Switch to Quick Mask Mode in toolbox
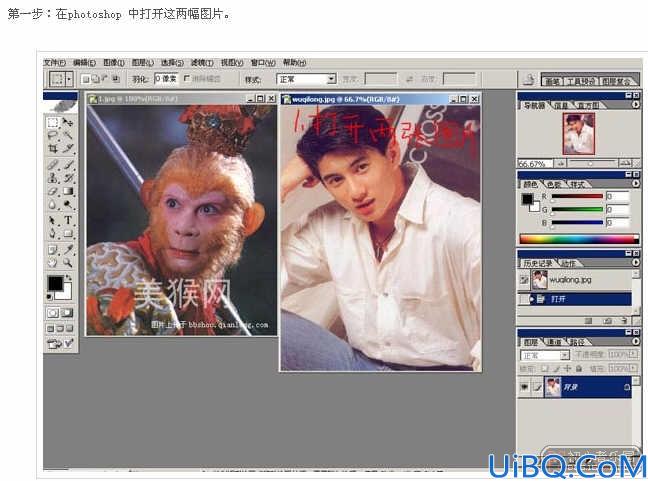The image size is (648, 481). (67, 313)
